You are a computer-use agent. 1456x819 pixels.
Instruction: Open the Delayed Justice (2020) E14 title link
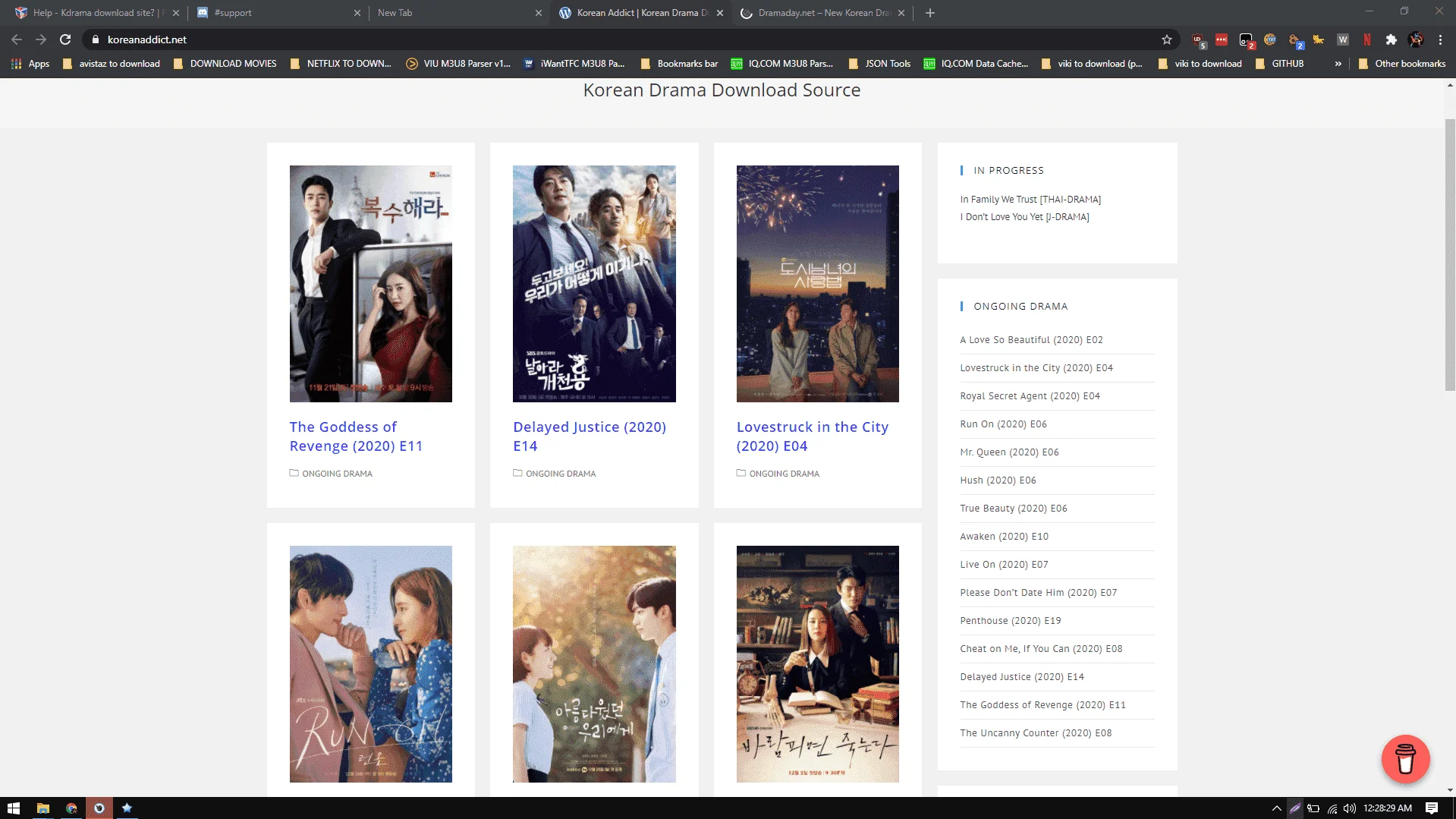point(590,436)
